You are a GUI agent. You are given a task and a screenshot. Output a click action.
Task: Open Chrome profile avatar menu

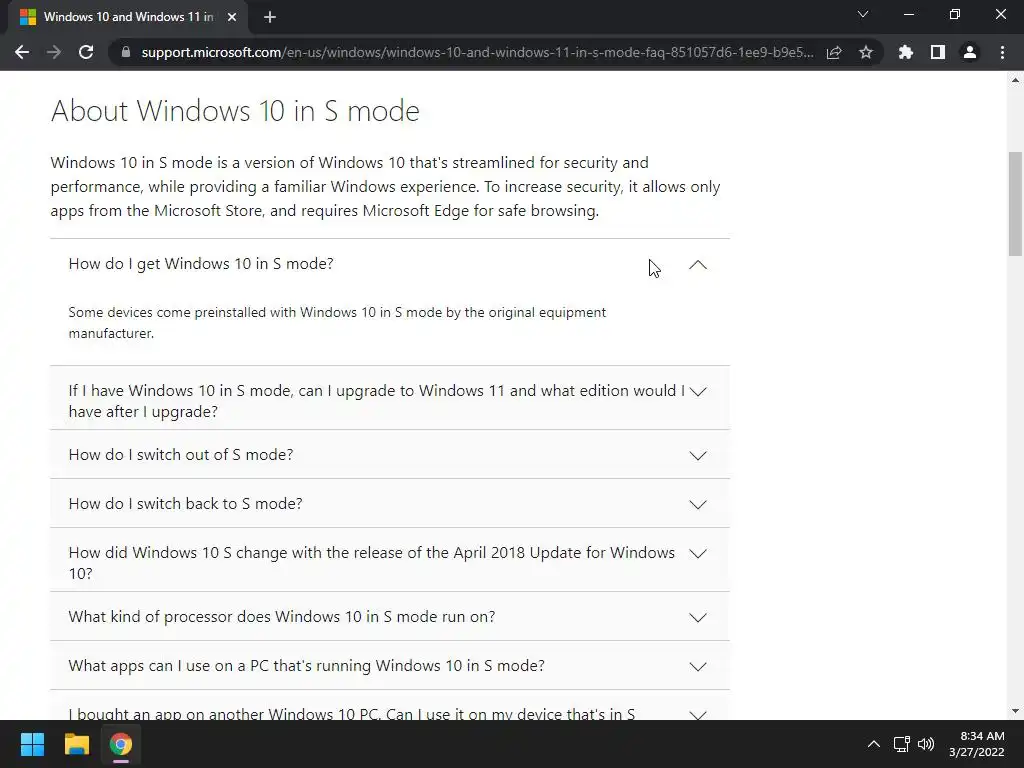click(x=970, y=52)
